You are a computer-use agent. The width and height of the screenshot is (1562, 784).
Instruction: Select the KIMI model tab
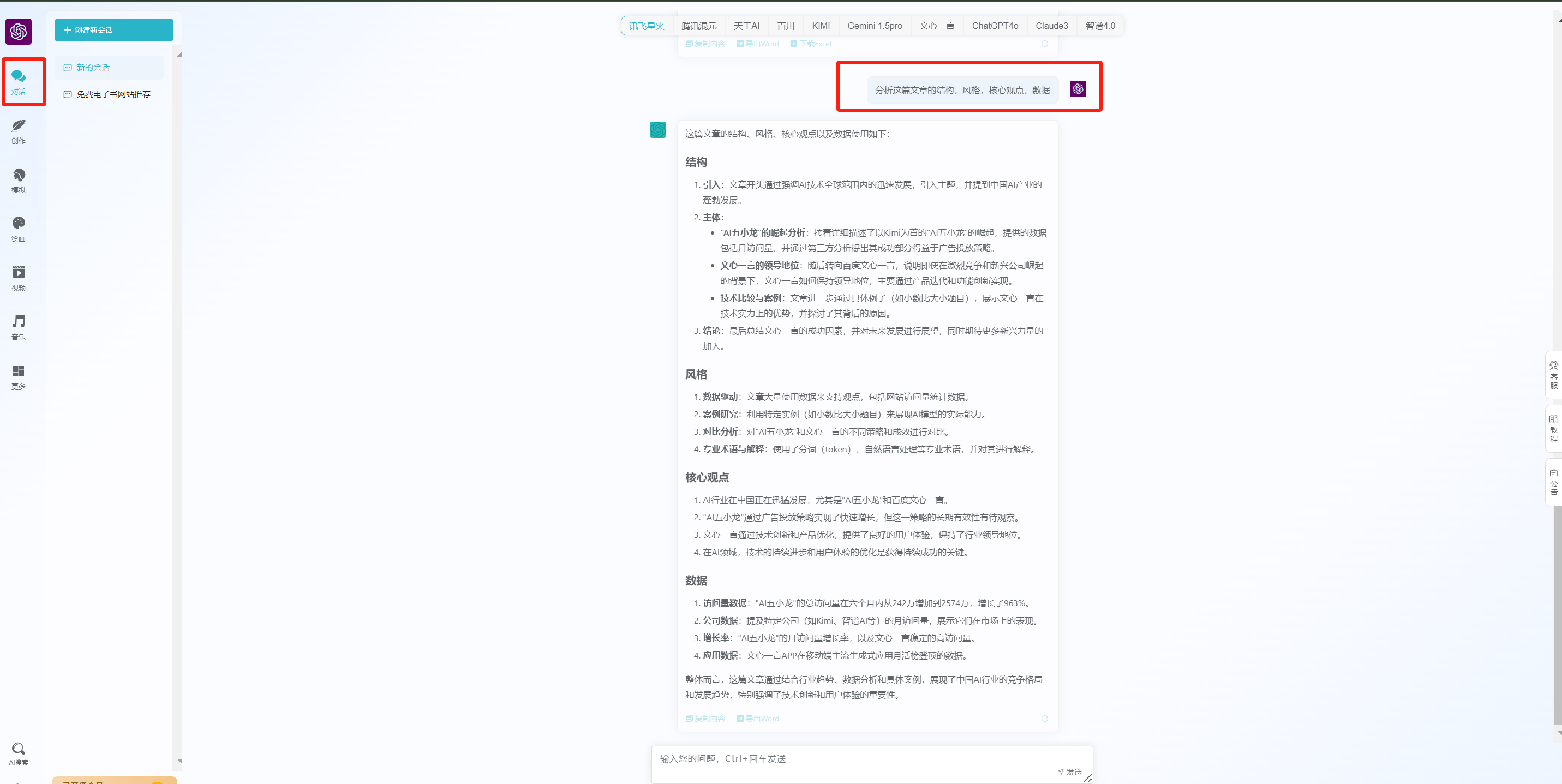tap(821, 26)
